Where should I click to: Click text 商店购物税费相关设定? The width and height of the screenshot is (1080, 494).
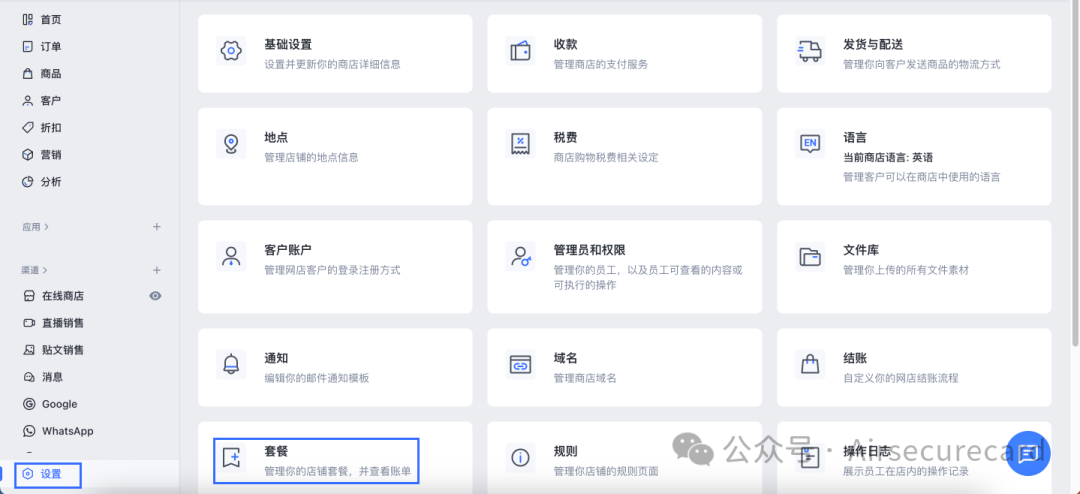pyautogui.click(x=606, y=157)
